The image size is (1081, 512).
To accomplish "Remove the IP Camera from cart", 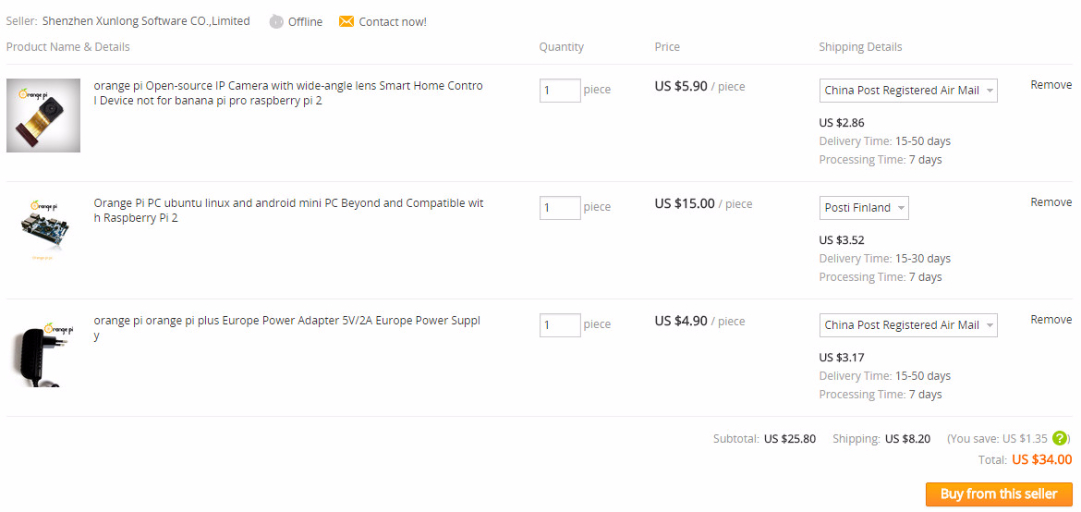I will (x=1051, y=85).
